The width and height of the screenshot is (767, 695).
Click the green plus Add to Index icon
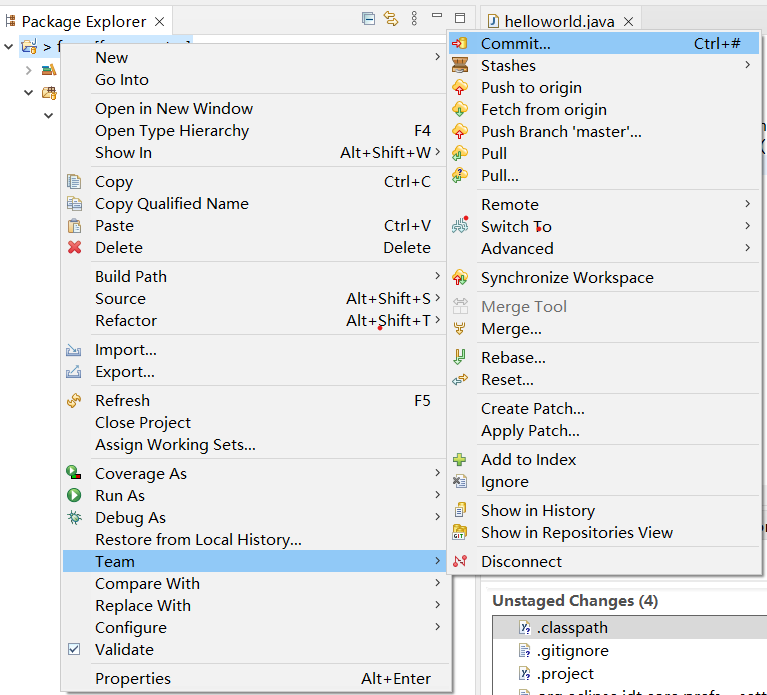[459, 459]
